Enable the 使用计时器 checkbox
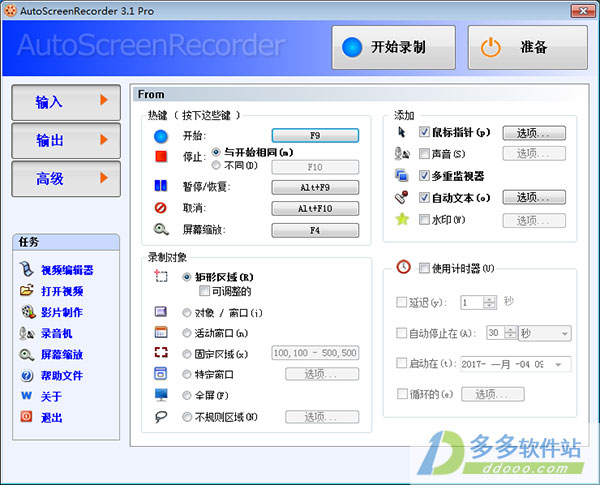Screen dimensions: 600x485 (x=424, y=268)
